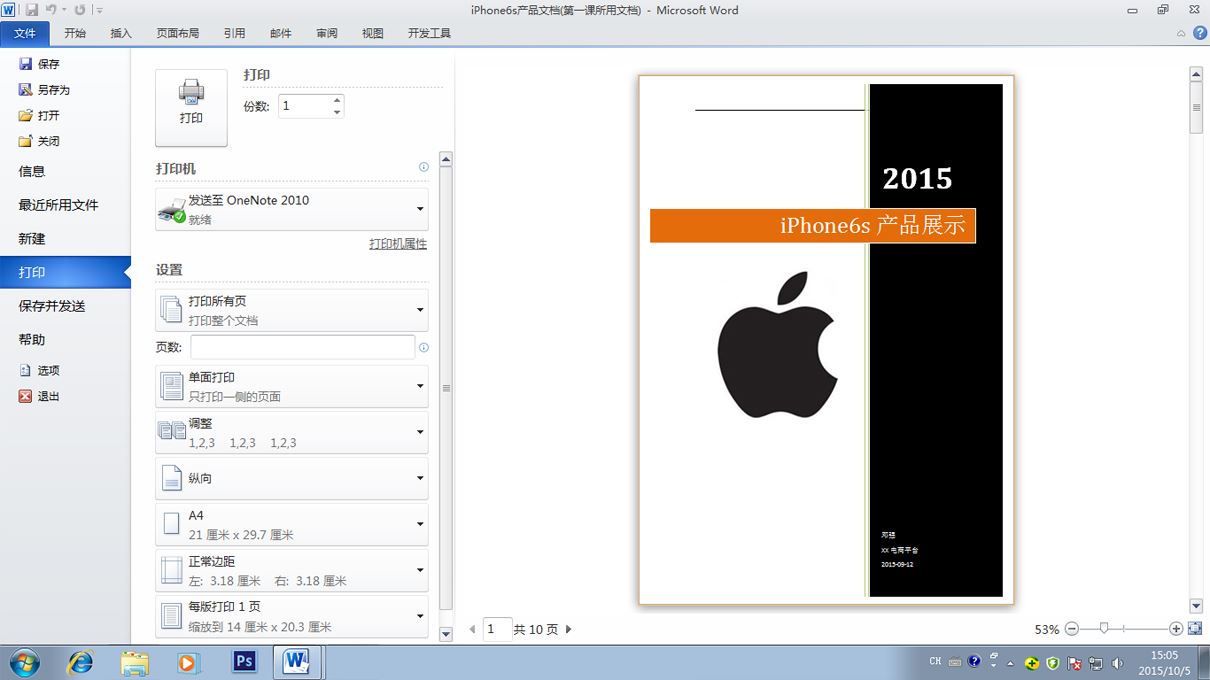Click the zoom in plus button
Screen dimensions: 1210x680
[x=1176, y=629]
